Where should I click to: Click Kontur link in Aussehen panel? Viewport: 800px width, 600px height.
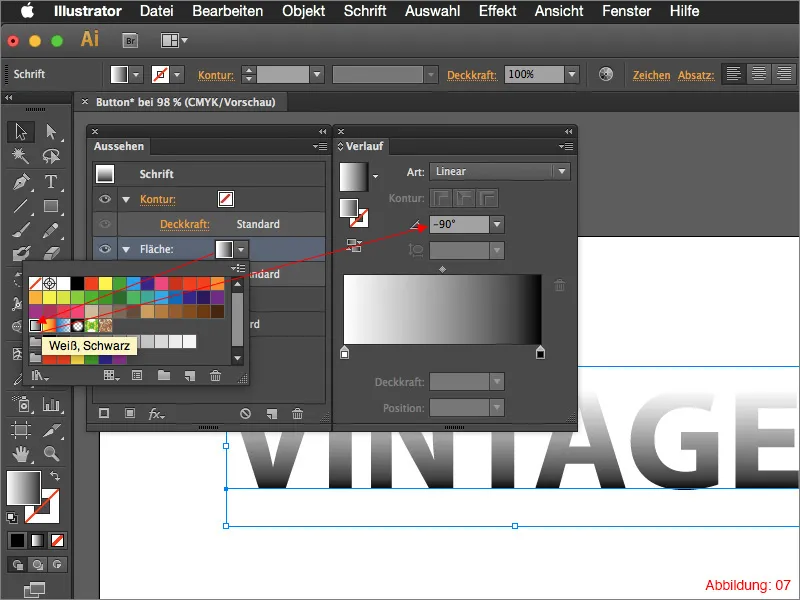(158, 199)
